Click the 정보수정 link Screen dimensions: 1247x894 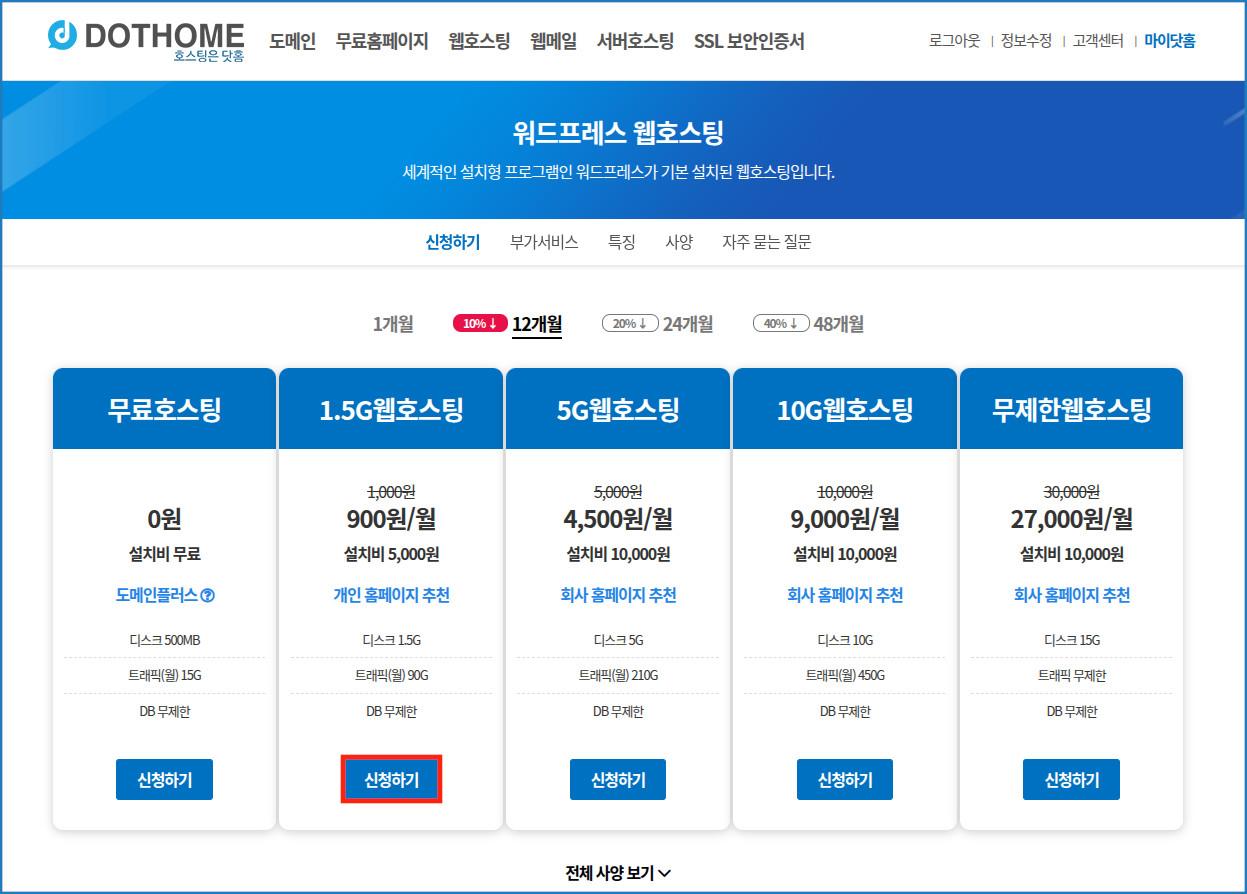pos(1026,41)
